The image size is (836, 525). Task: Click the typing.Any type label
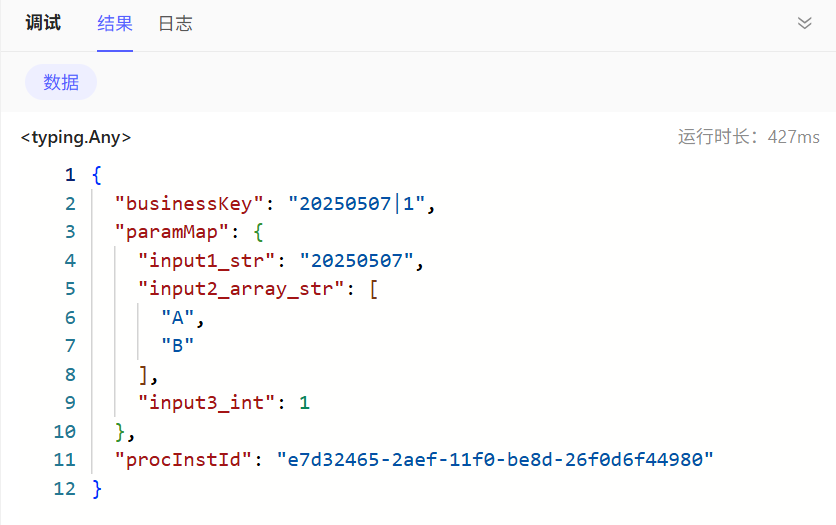(x=76, y=138)
